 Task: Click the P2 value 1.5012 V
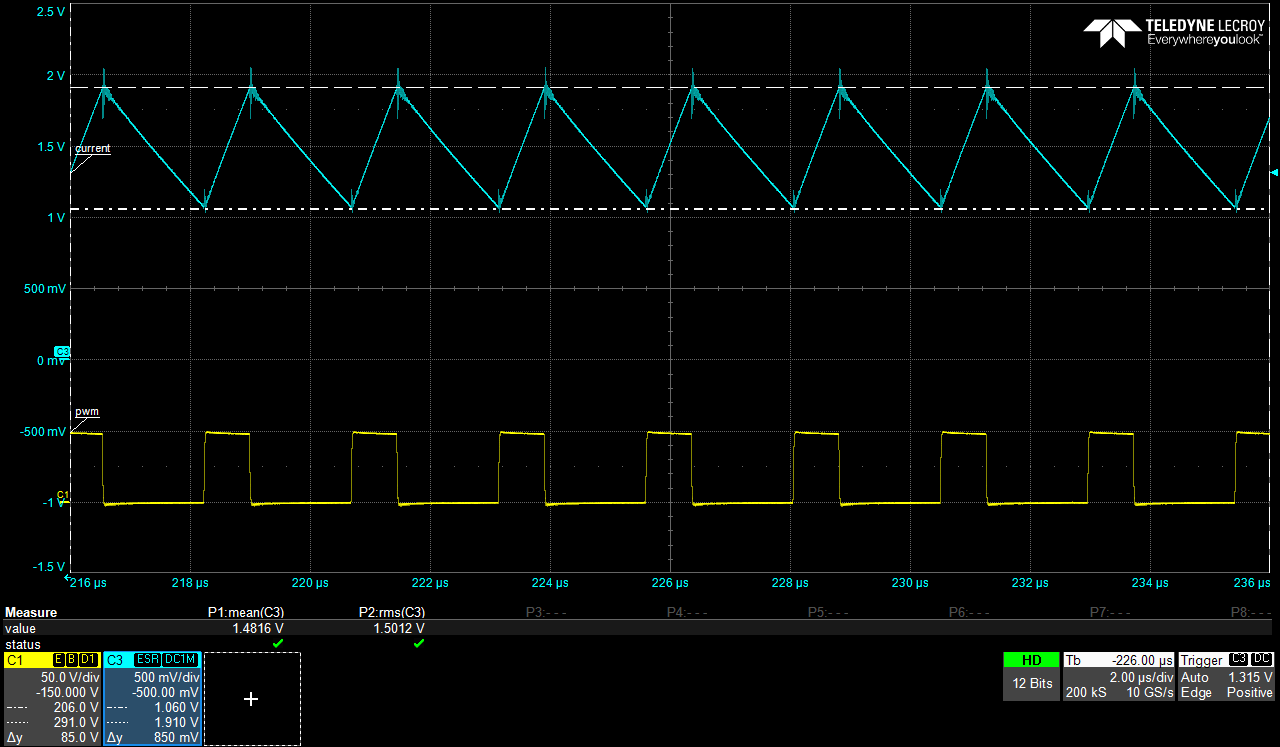pos(400,628)
